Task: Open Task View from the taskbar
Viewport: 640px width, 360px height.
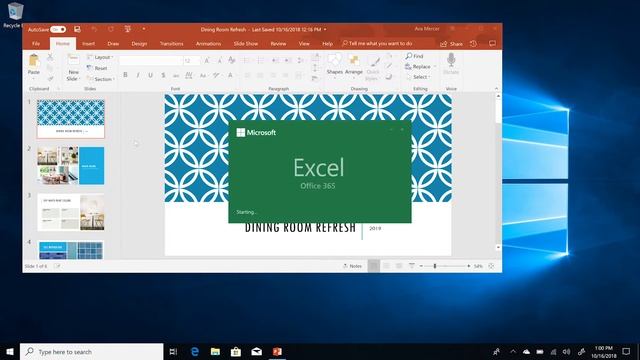Action: [x=173, y=351]
